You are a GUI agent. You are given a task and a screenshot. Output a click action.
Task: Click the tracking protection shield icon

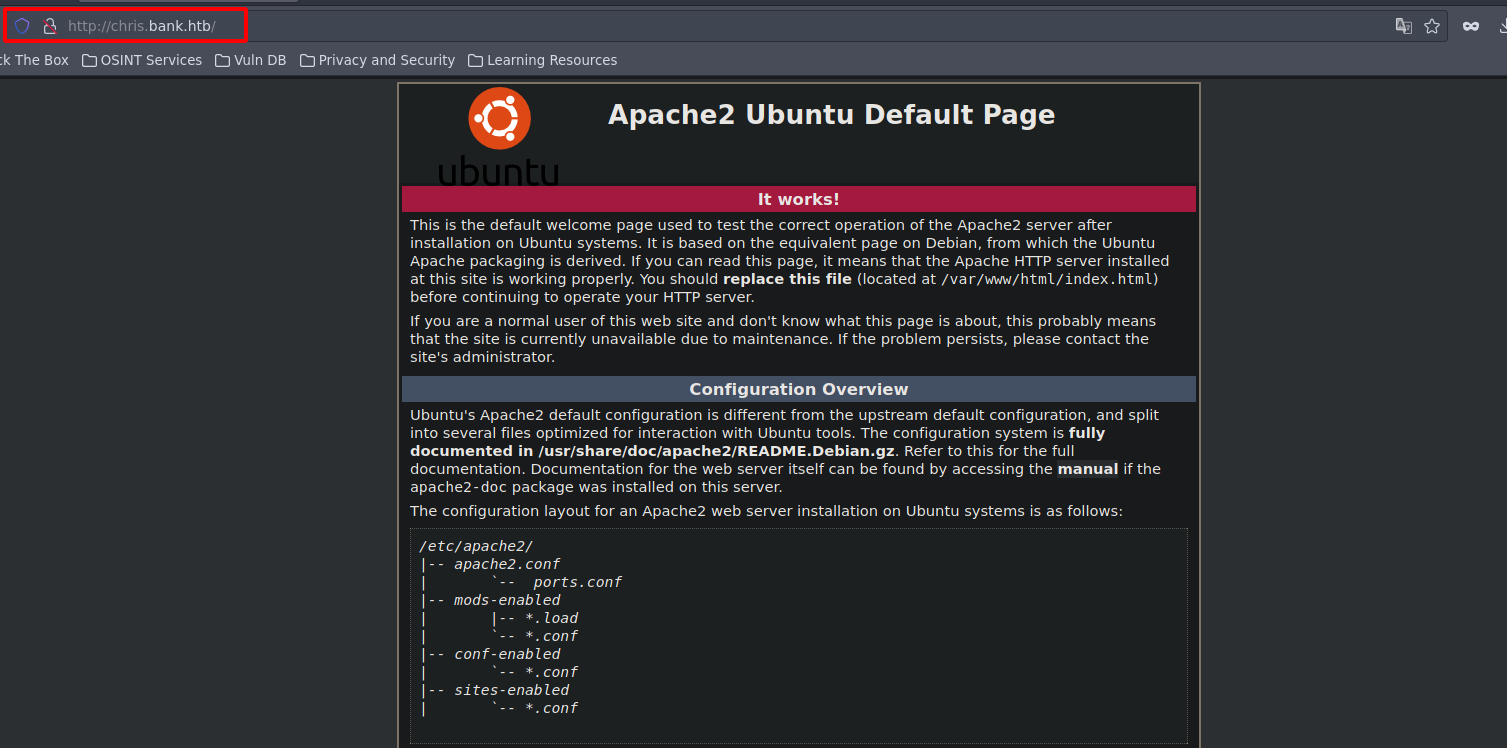(x=22, y=26)
